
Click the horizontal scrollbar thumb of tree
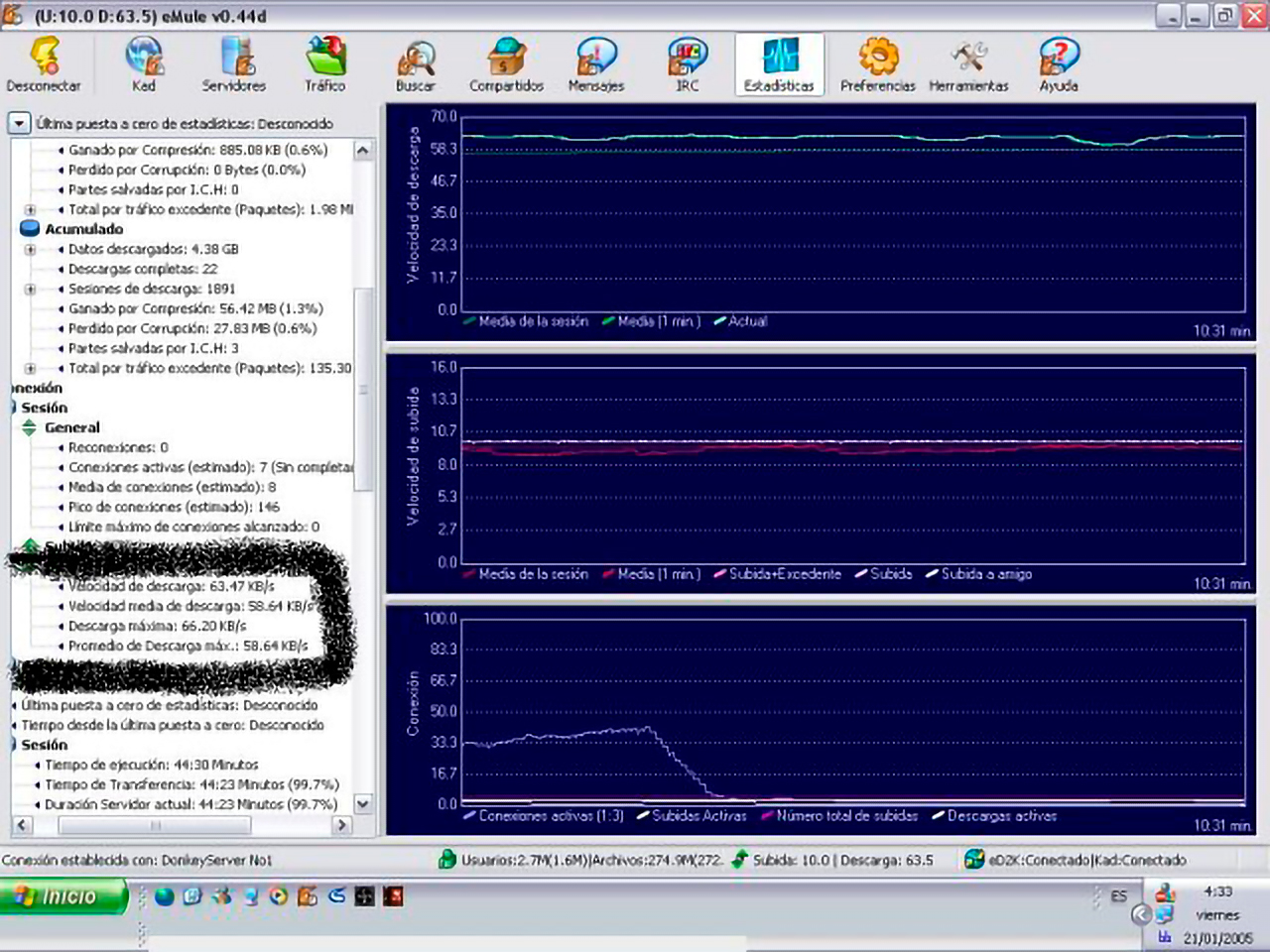[154, 824]
